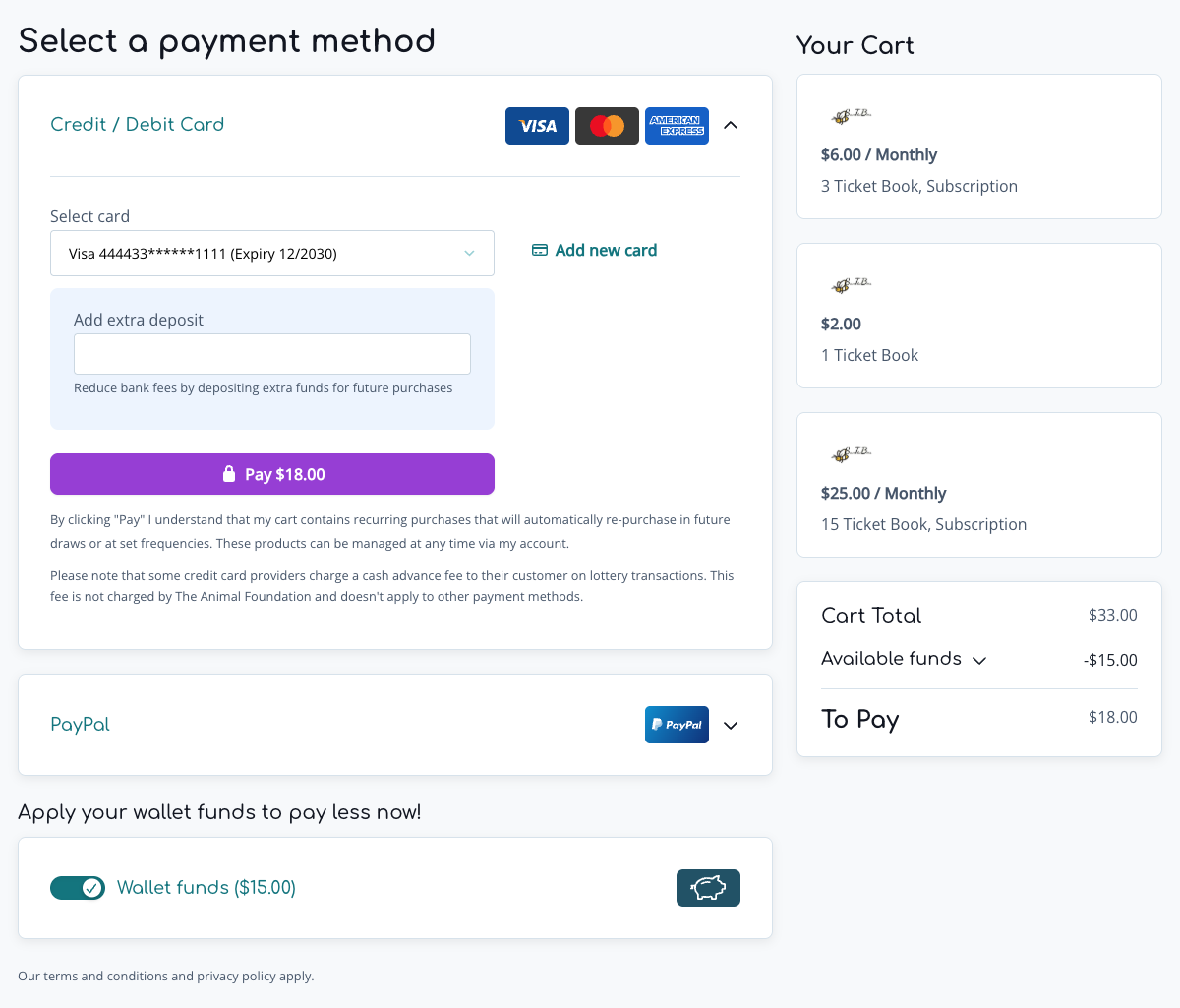
Task: Disable the Wallet funds toggle
Action: pyautogui.click(x=78, y=888)
